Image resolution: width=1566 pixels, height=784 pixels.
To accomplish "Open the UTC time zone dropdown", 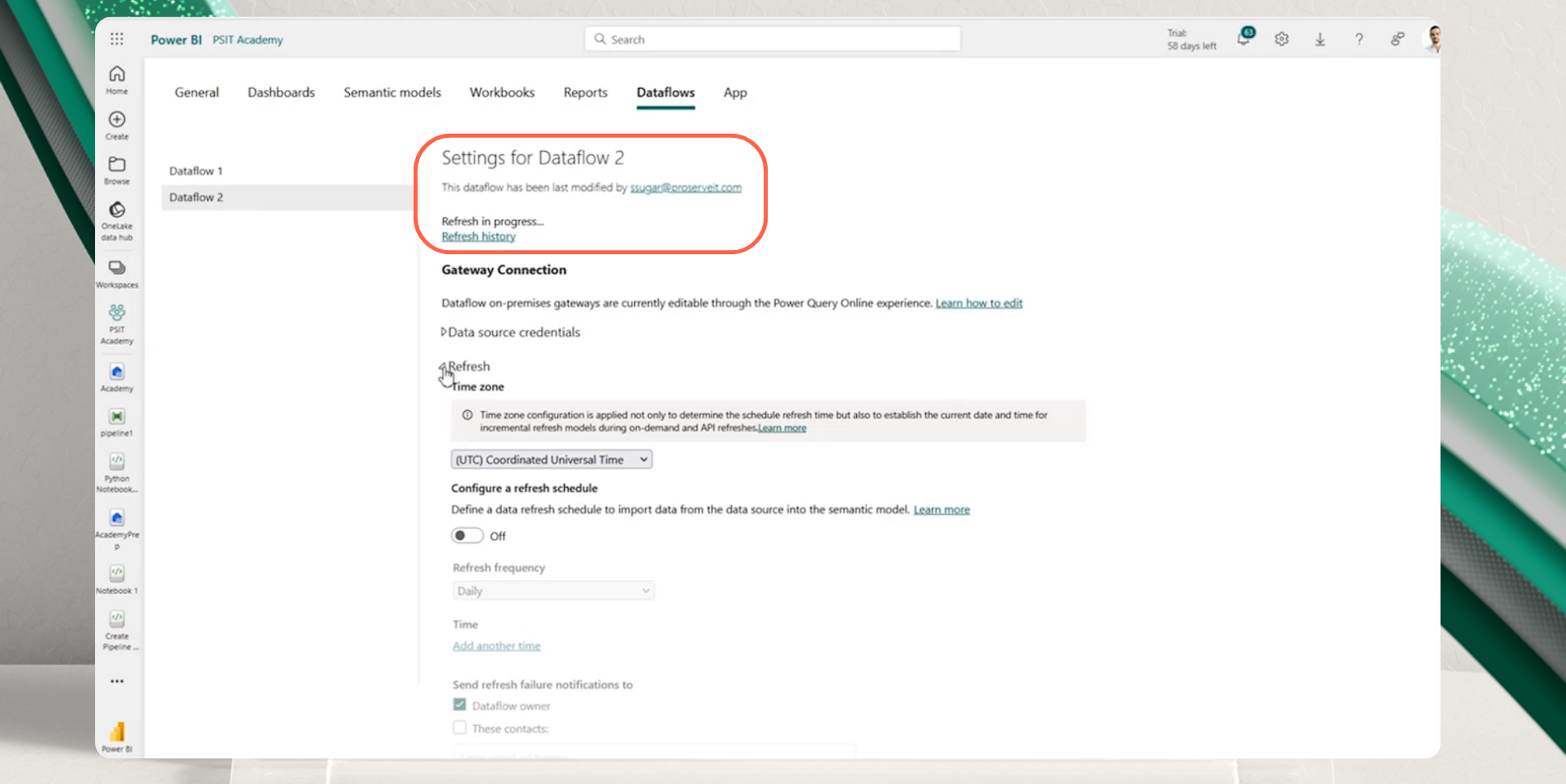I will (551, 460).
